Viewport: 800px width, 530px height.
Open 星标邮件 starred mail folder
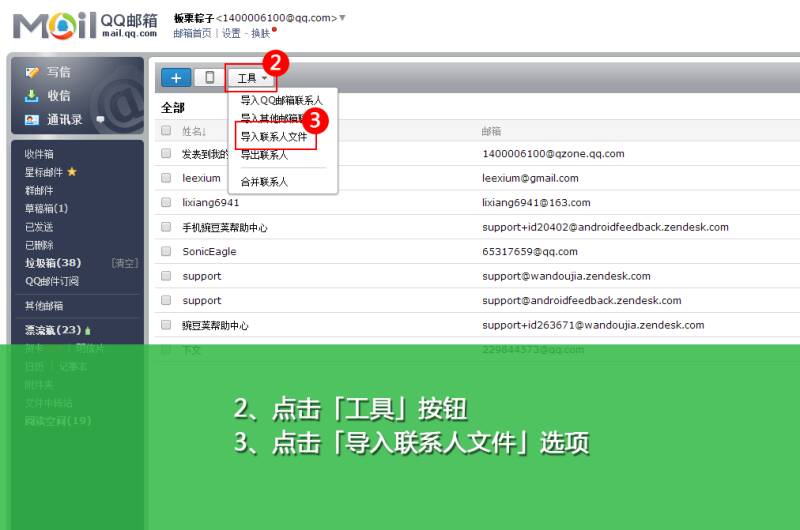coord(43,172)
